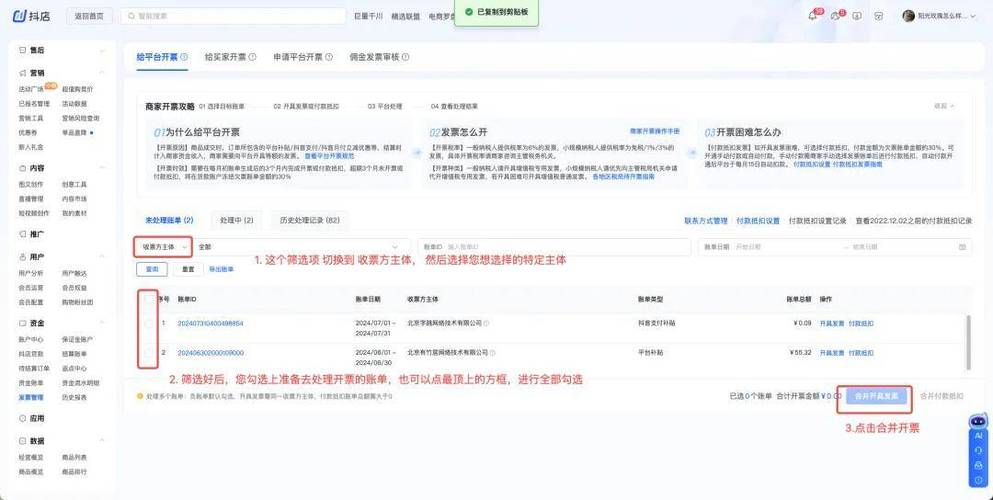Click the download icon in top bar

click(x=857, y=16)
